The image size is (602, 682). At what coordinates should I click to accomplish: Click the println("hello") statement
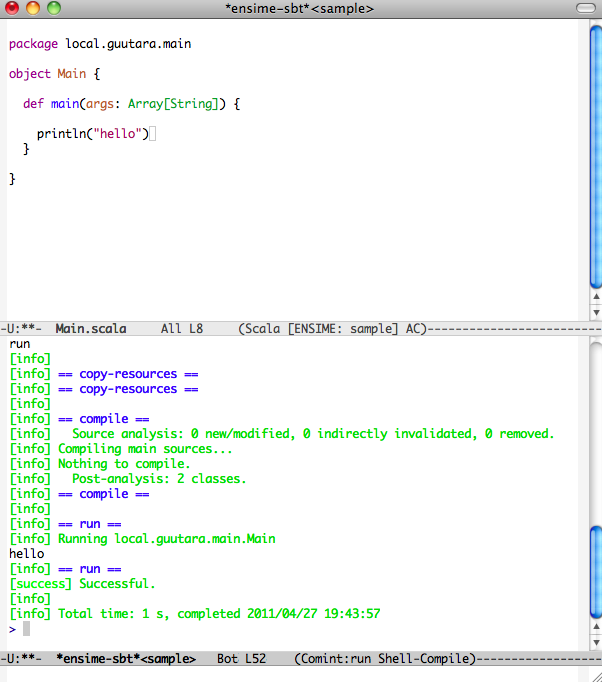click(93, 134)
